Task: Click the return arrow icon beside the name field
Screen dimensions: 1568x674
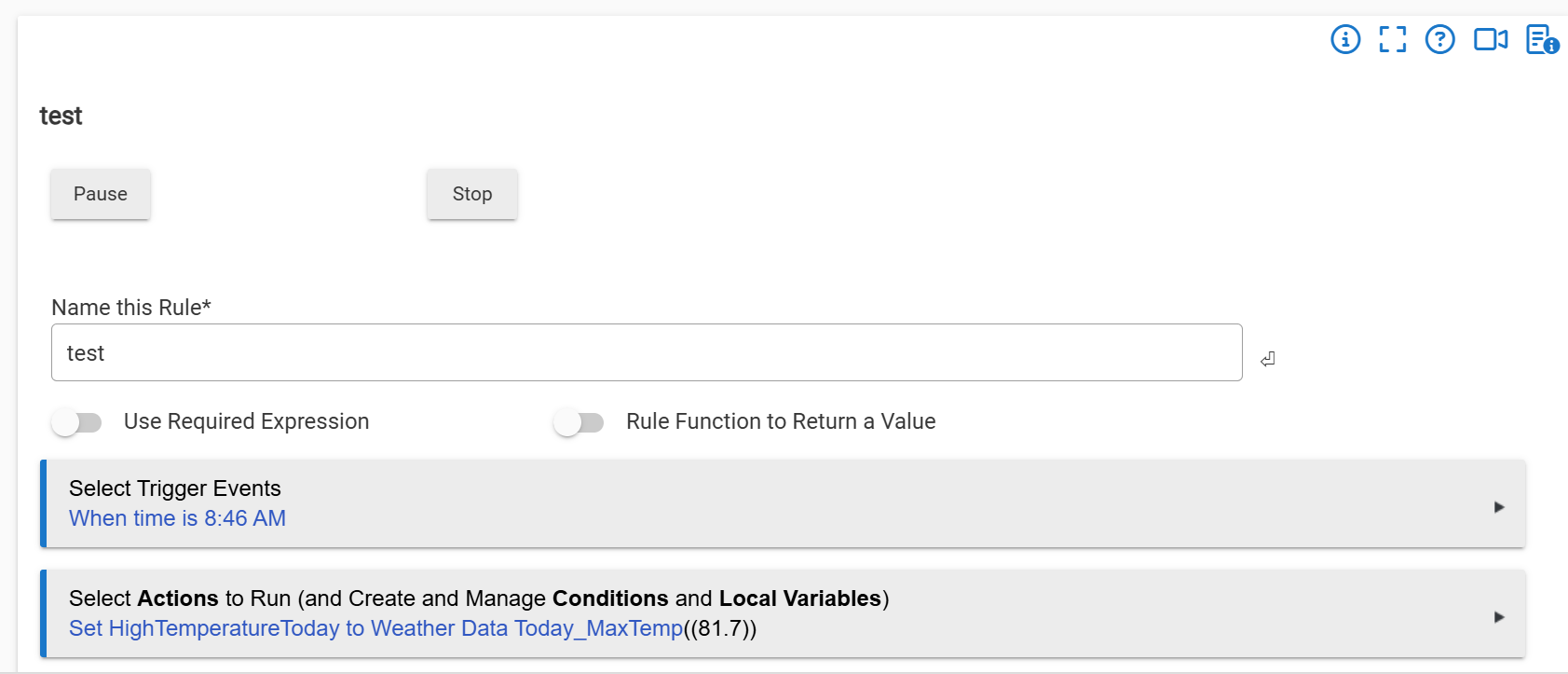Action: click(1267, 359)
